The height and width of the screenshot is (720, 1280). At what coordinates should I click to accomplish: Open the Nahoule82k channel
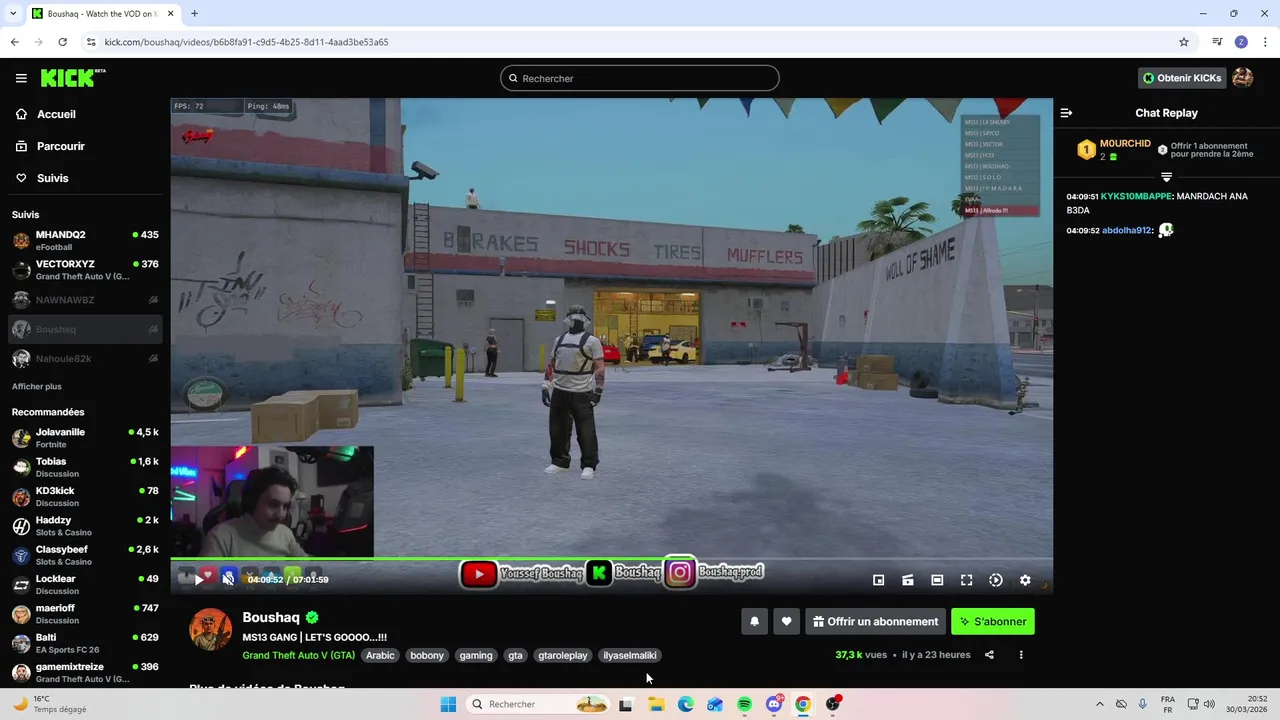click(x=85, y=358)
